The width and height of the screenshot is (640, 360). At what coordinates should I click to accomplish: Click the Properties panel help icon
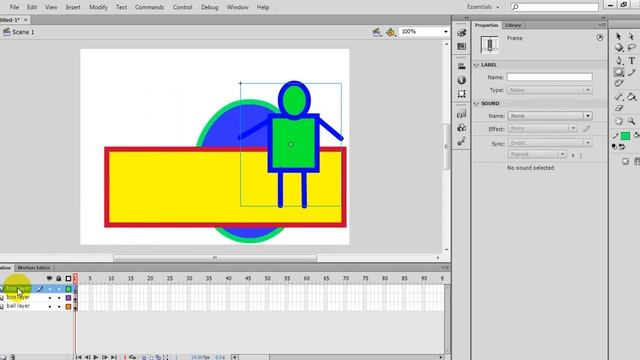tap(600, 38)
